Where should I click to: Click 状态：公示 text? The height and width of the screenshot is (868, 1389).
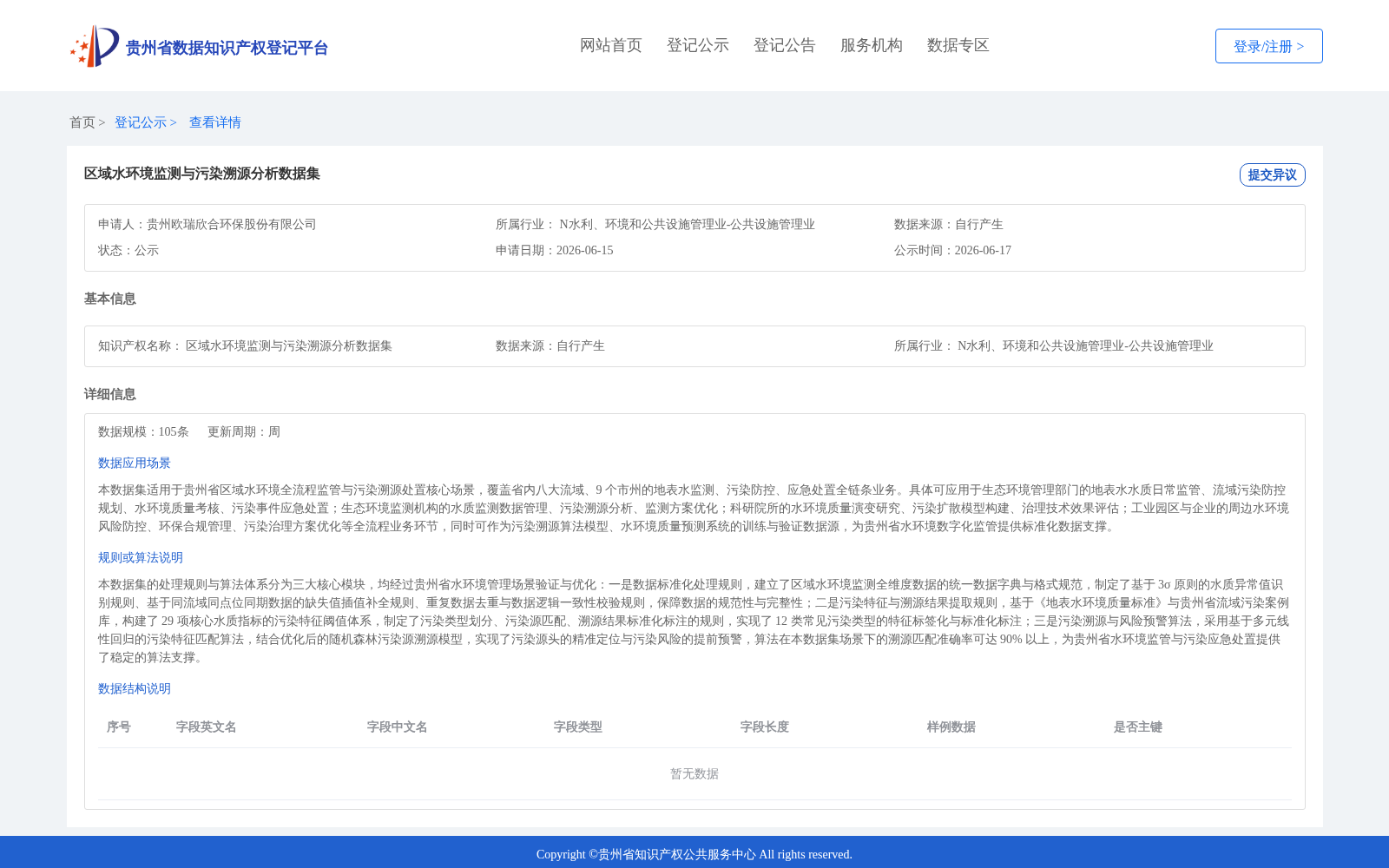pyautogui.click(x=128, y=250)
